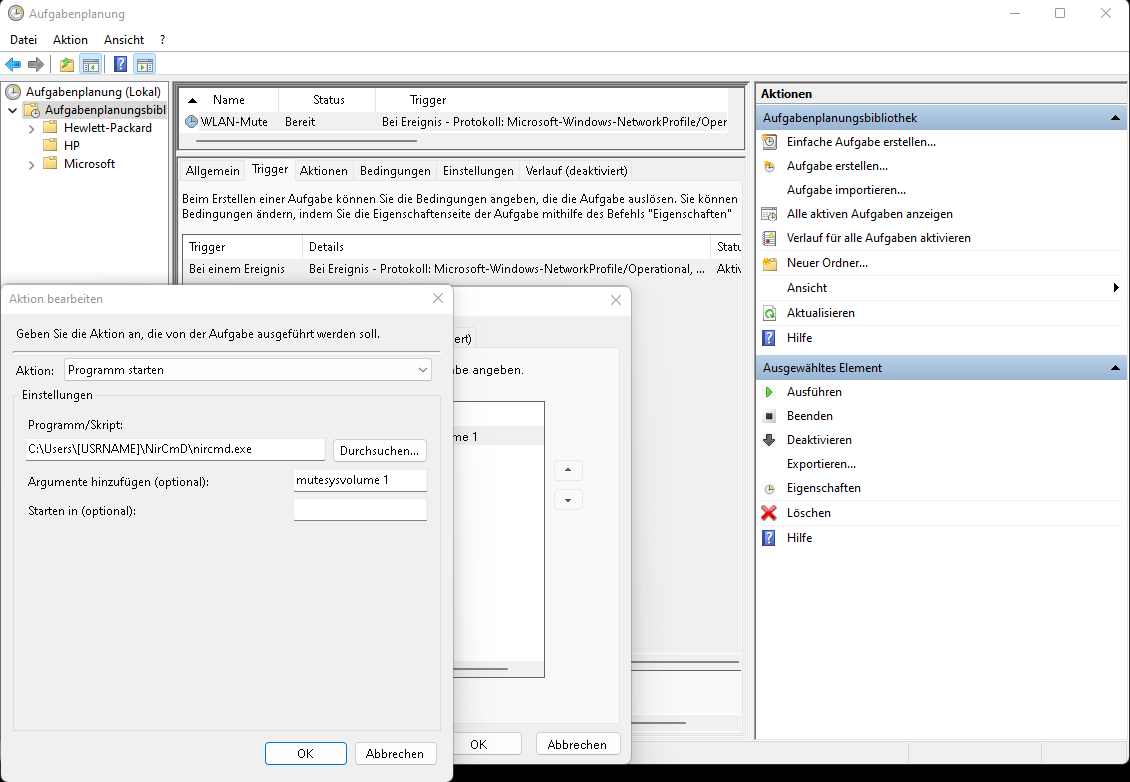Viewport: 1130px width, 782px height.
Task: Click the blue help icon in toolbar
Action: click(x=120, y=65)
